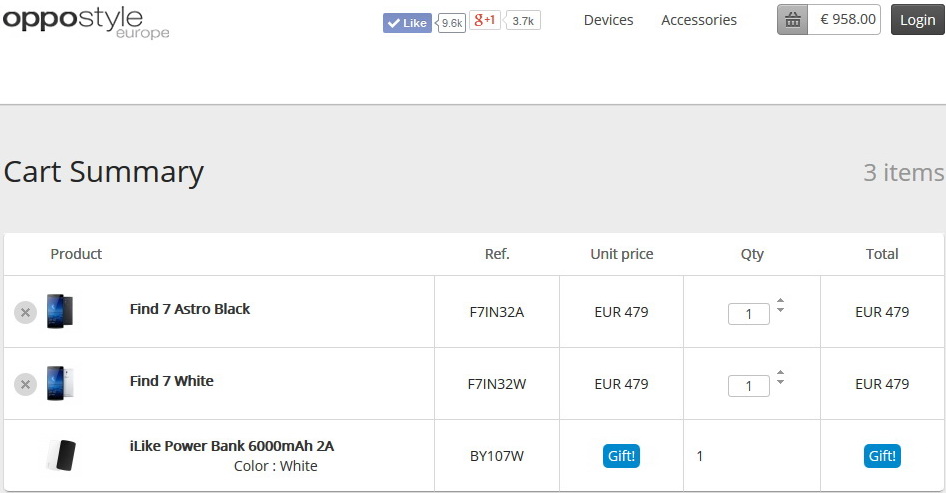Click the Google +1 button
Image resolution: width=946 pixels, height=493 pixels.
coord(485,20)
